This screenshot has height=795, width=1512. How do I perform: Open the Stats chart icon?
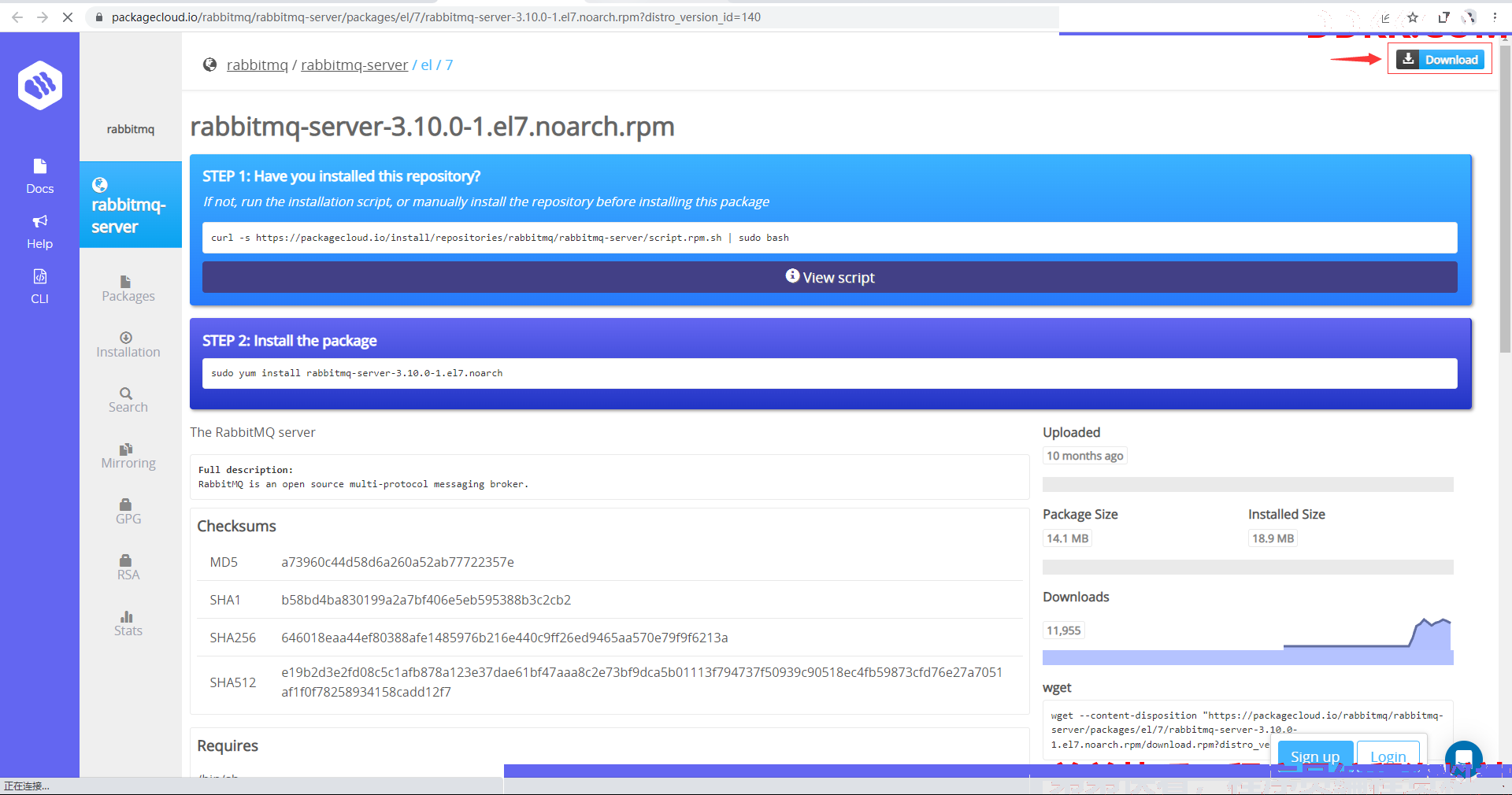point(126,616)
